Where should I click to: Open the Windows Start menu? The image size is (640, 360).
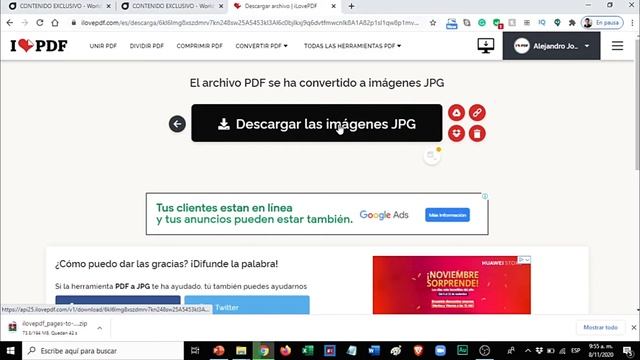tap(11, 351)
